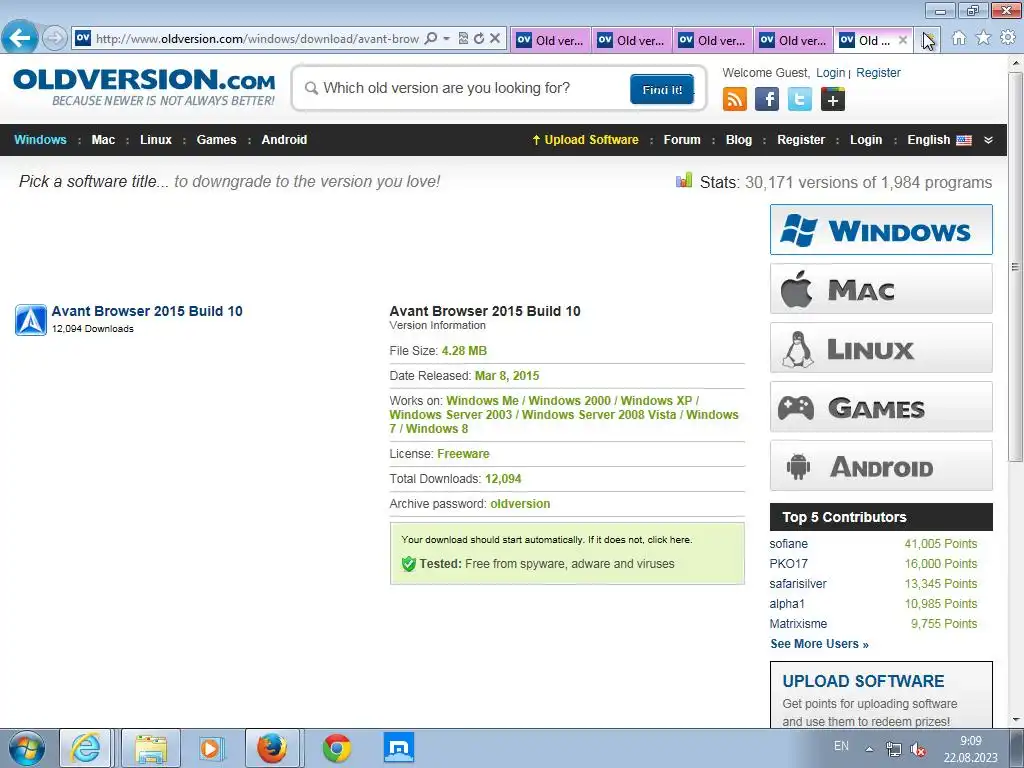
Task: Open contributor sofiane's profile
Action: point(788,543)
